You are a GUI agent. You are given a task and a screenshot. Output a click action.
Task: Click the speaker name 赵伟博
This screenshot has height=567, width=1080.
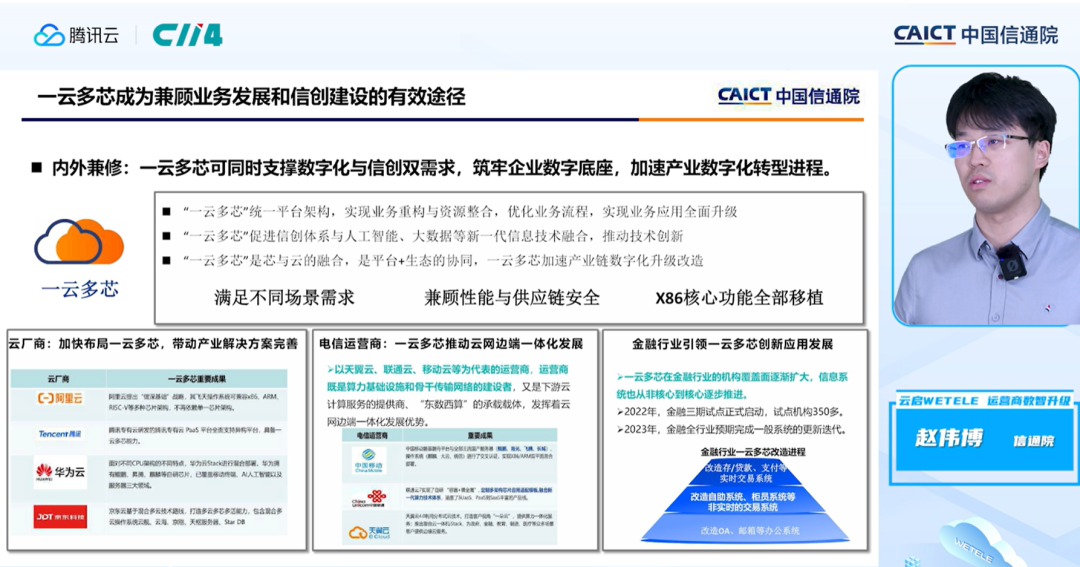949,438
